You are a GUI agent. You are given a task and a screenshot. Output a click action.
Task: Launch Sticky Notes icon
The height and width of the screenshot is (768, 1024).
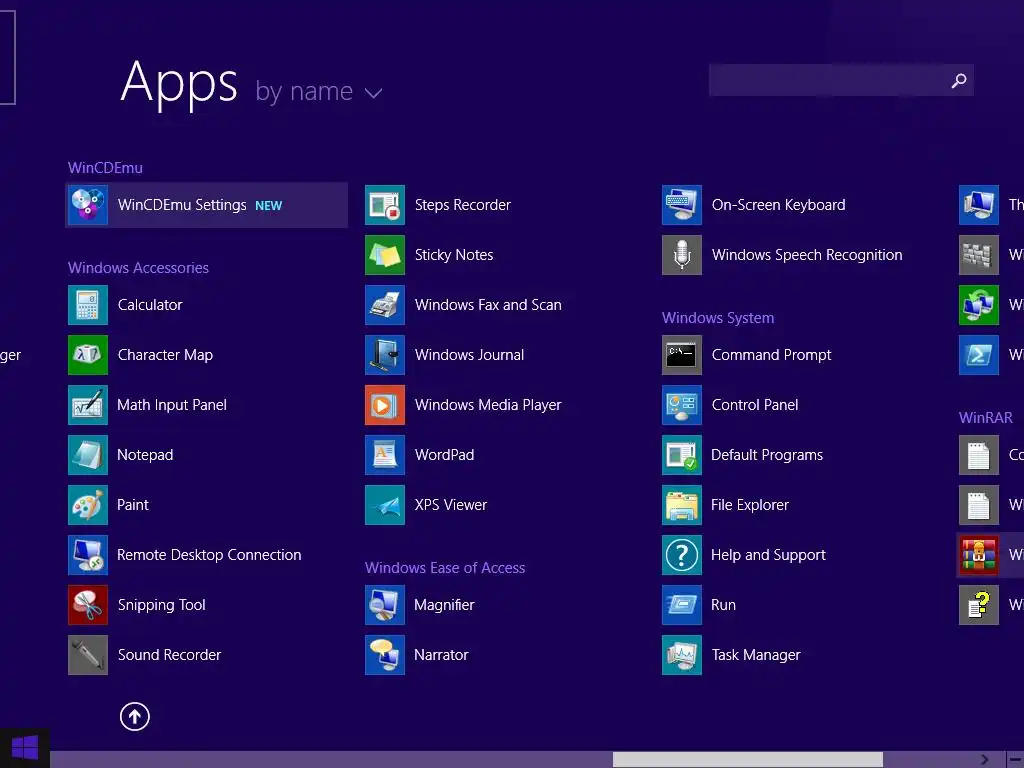click(x=385, y=255)
